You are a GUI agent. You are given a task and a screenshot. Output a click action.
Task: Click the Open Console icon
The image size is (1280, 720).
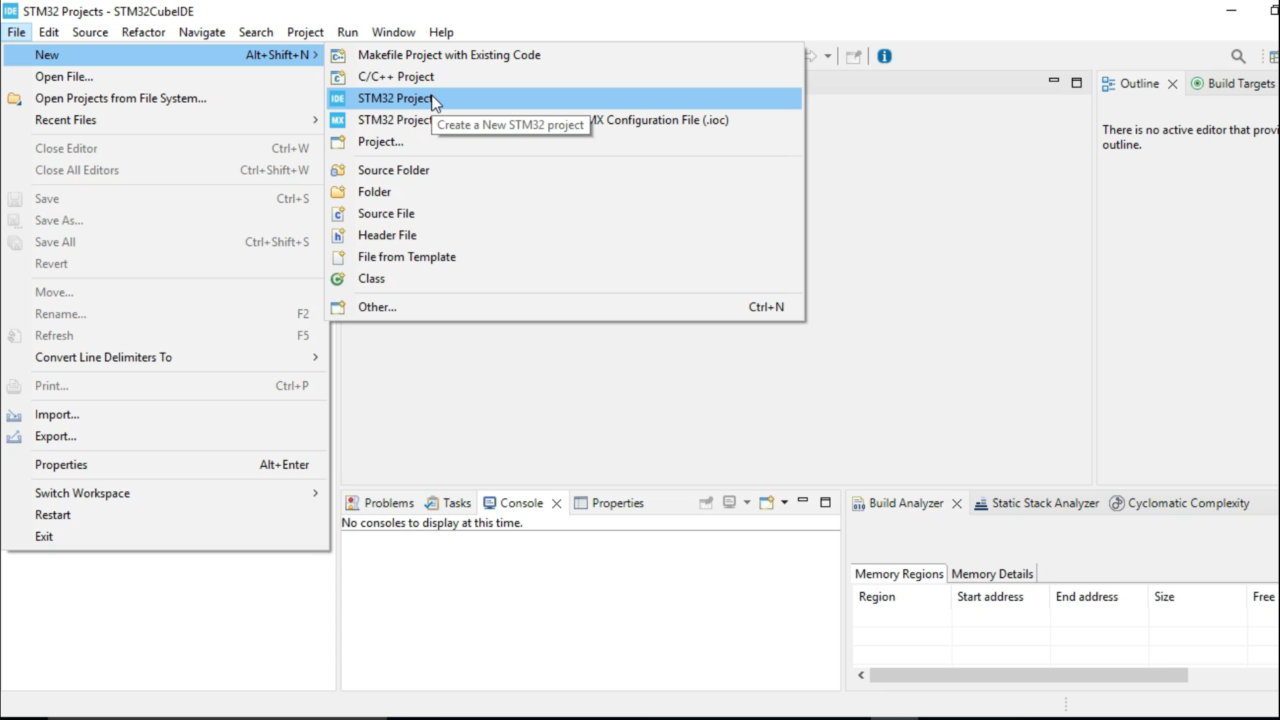pos(767,503)
